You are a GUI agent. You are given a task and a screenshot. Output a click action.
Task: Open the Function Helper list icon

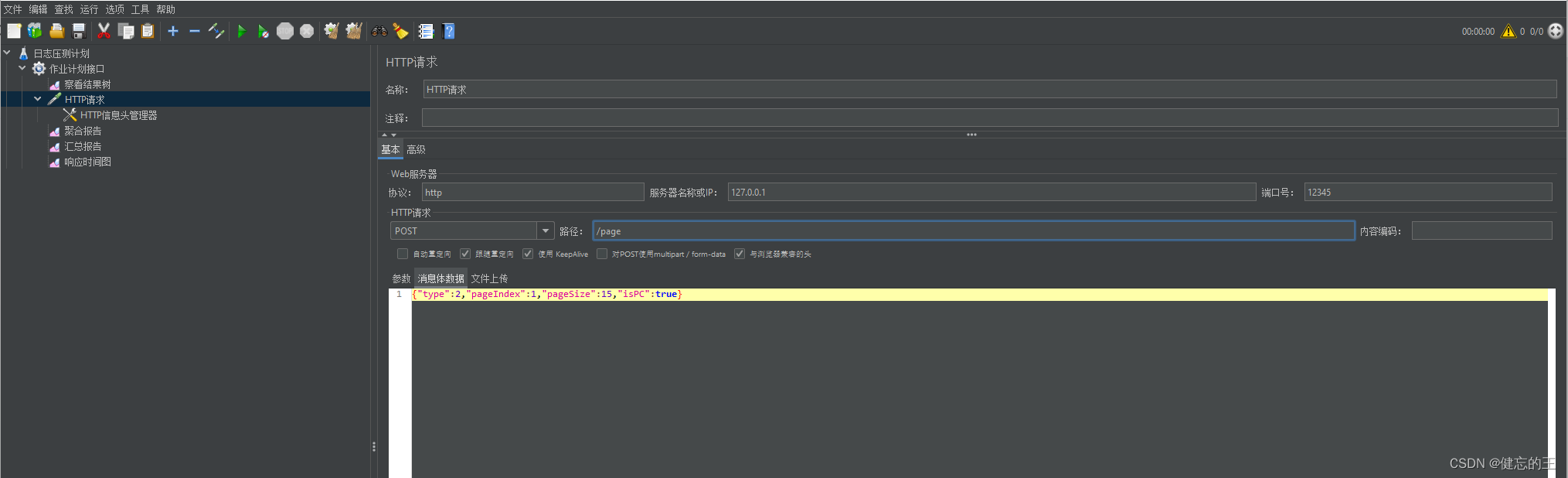426,31
